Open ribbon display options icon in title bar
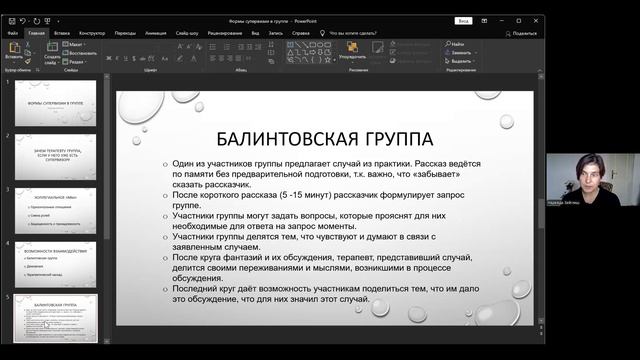This screenshot has width=640, height=360. click(484, 21)
